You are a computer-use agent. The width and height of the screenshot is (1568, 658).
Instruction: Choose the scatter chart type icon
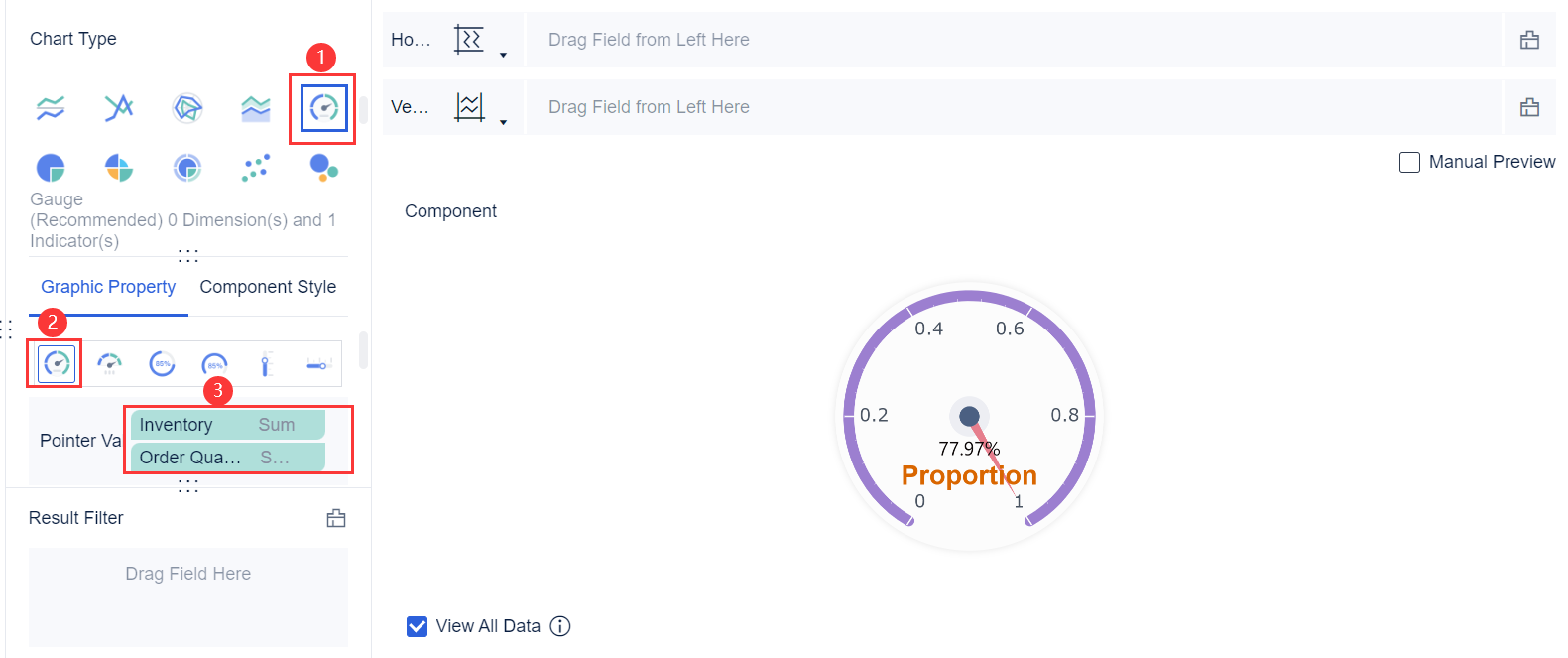[x=255, y=167]
